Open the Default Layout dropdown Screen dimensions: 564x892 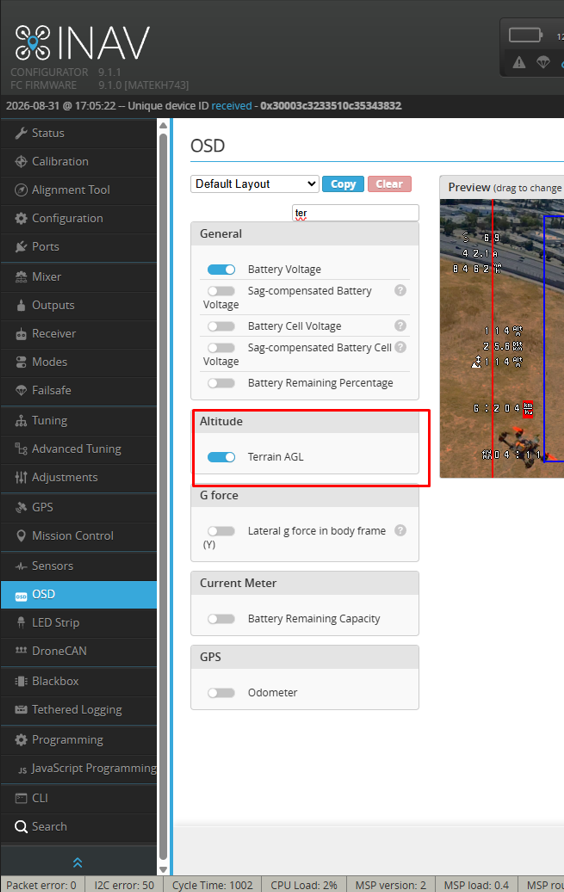pos(255,184)
